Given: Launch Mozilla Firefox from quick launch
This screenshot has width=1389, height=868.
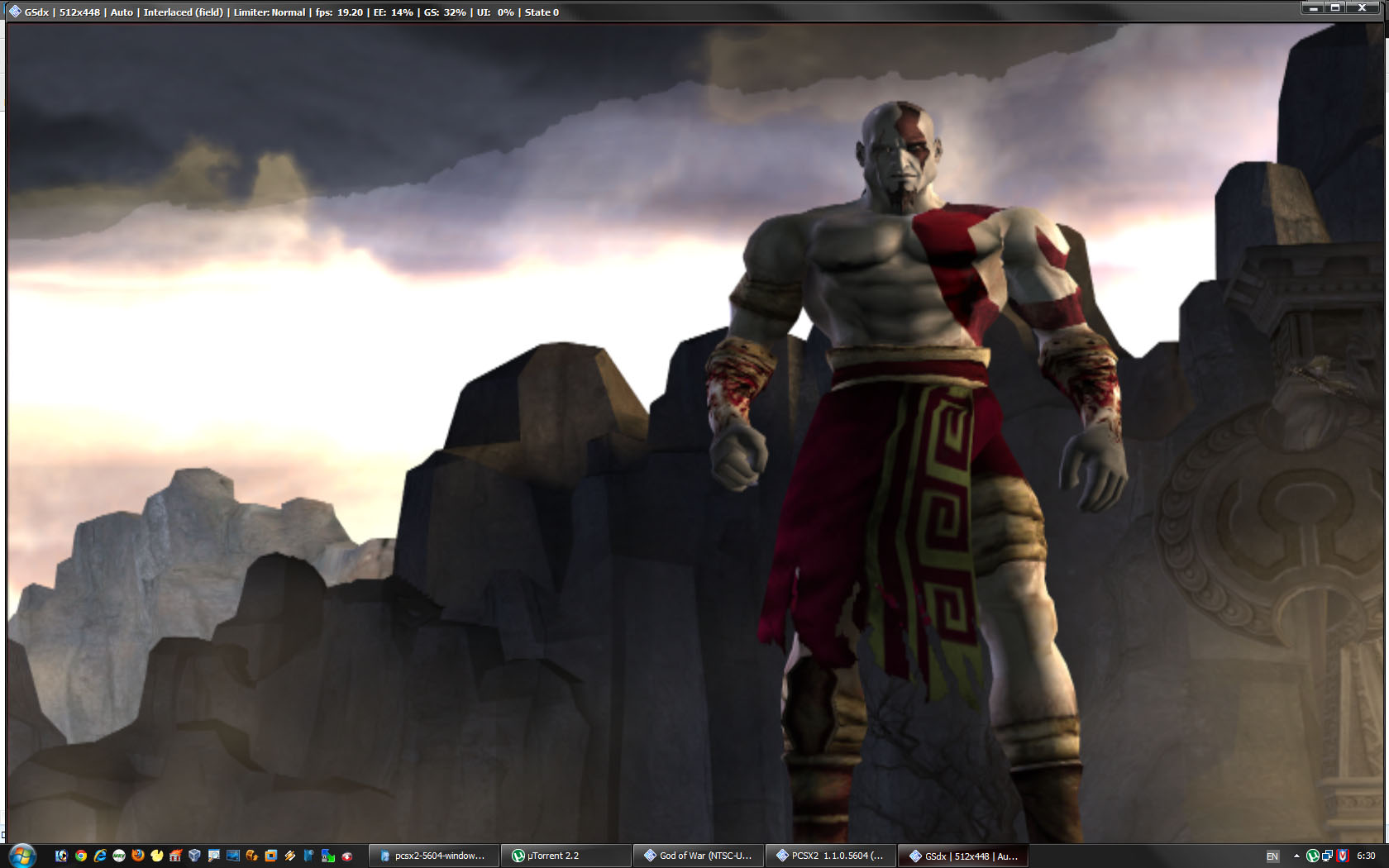Looking at the screenshot, I should tap(138, 856).
